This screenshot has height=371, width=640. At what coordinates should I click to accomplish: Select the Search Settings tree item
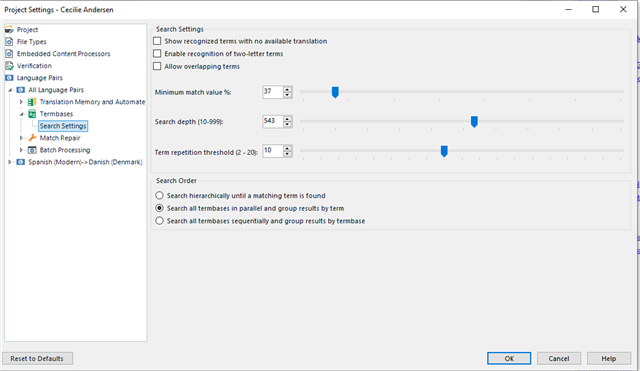pos(63,126)
